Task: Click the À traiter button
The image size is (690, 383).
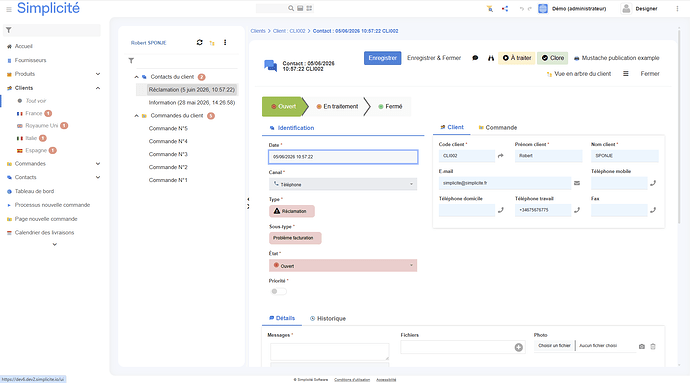Action: coord(517,58)
